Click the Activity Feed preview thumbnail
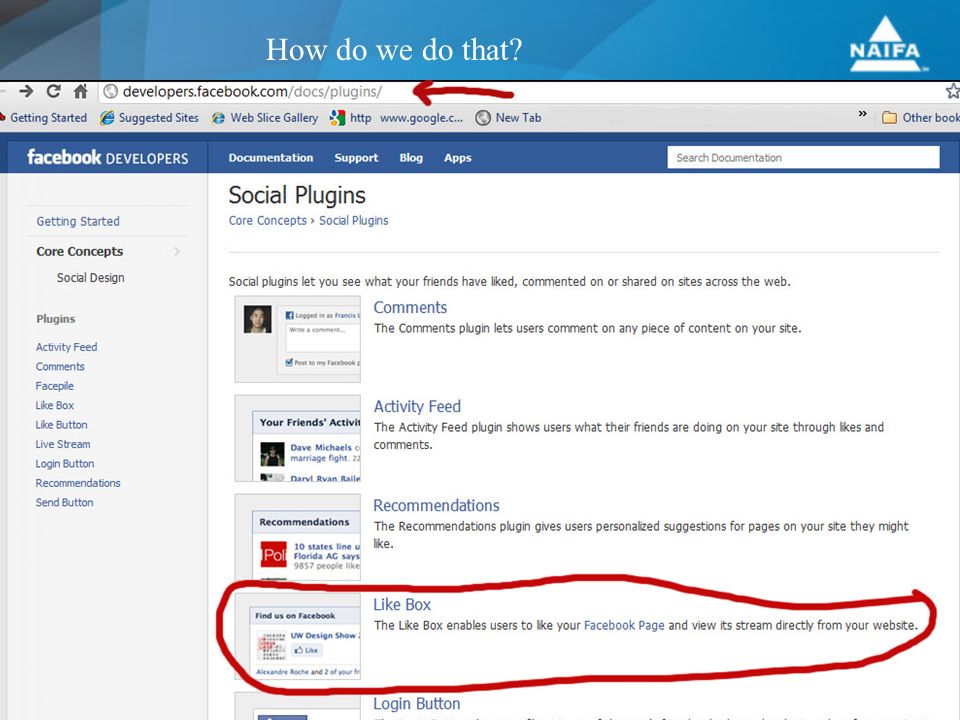 (x=298, y=438)
